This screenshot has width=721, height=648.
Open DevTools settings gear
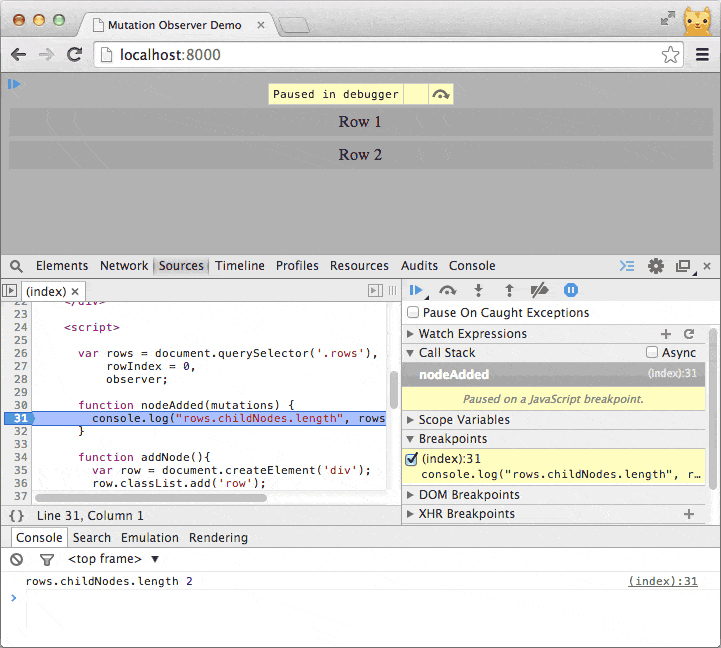[x=656, y=266]
